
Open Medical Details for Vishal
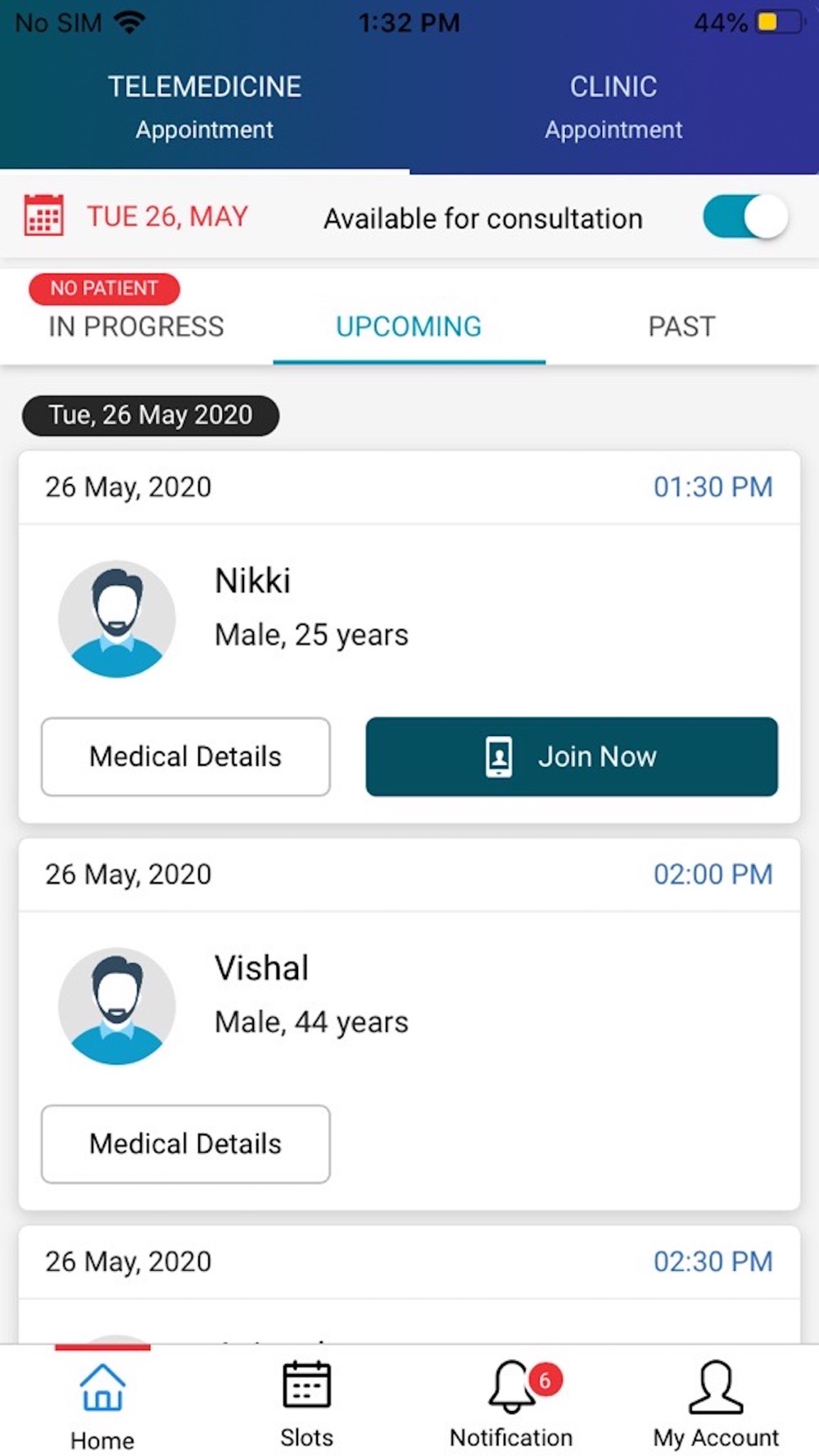[x=186, y=1144]
